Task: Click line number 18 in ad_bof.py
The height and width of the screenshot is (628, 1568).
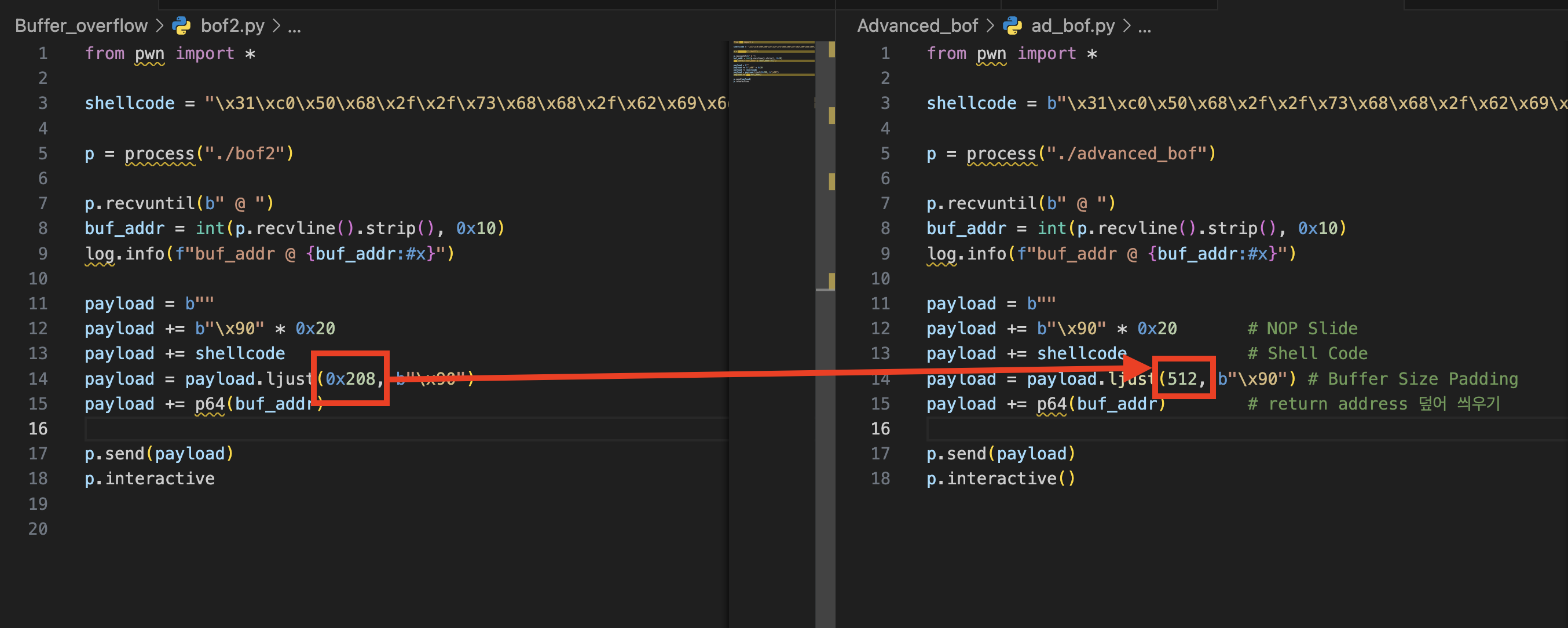Action: point(880,479)
